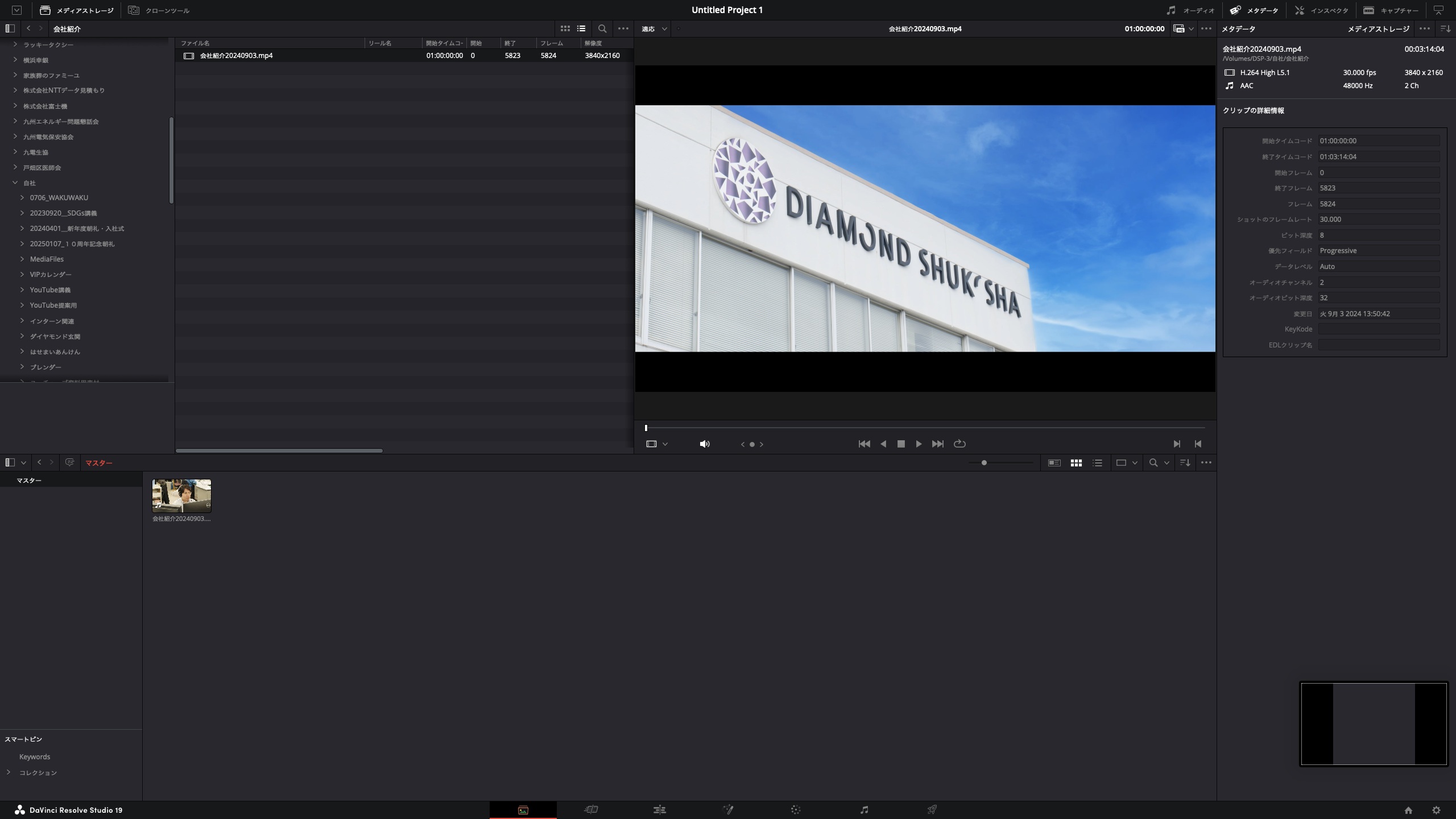Open metadata panel options dots

click(x=1424, y=28)
